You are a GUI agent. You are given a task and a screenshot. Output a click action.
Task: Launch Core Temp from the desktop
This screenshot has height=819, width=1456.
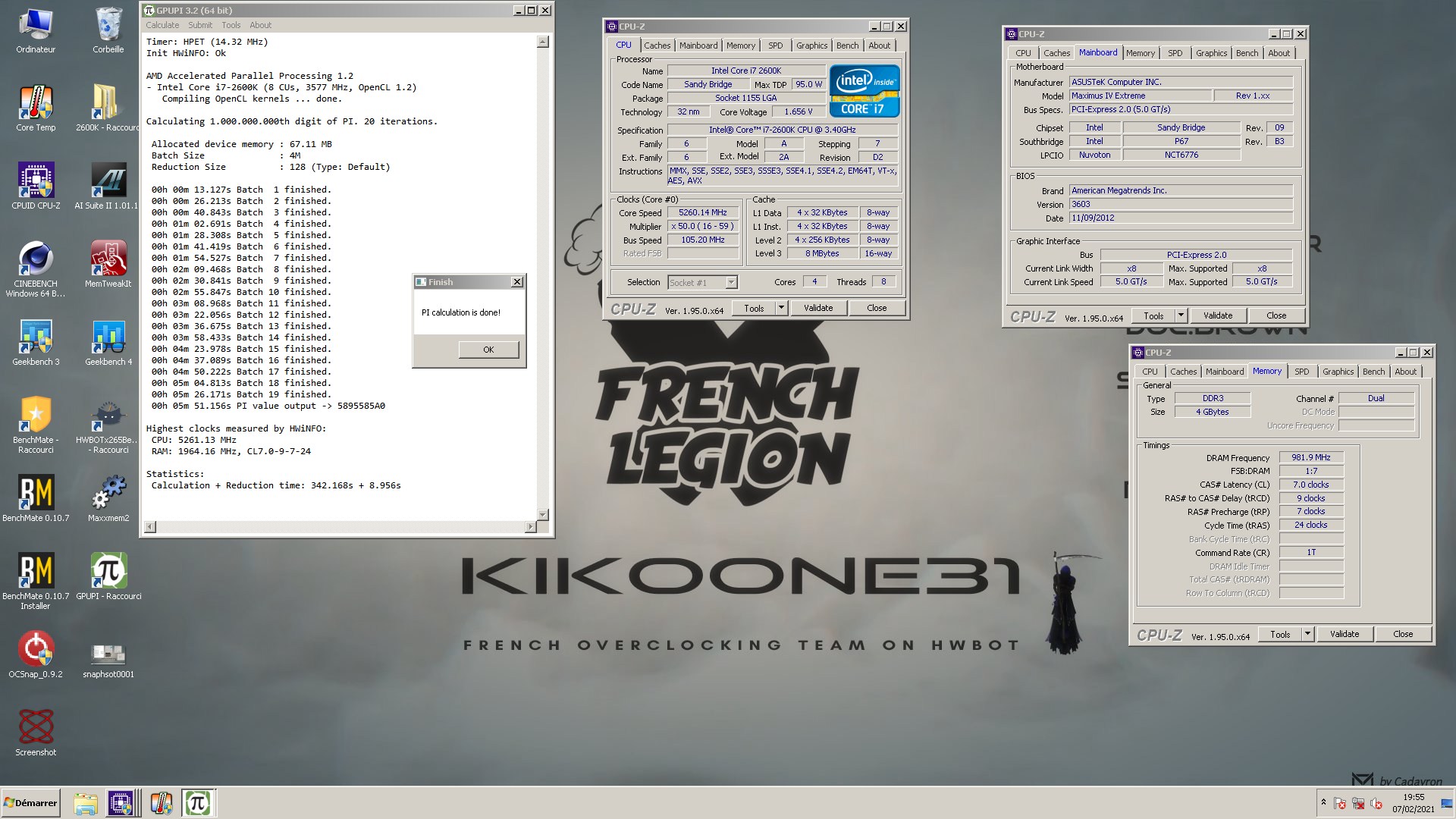tap(36, 108)
